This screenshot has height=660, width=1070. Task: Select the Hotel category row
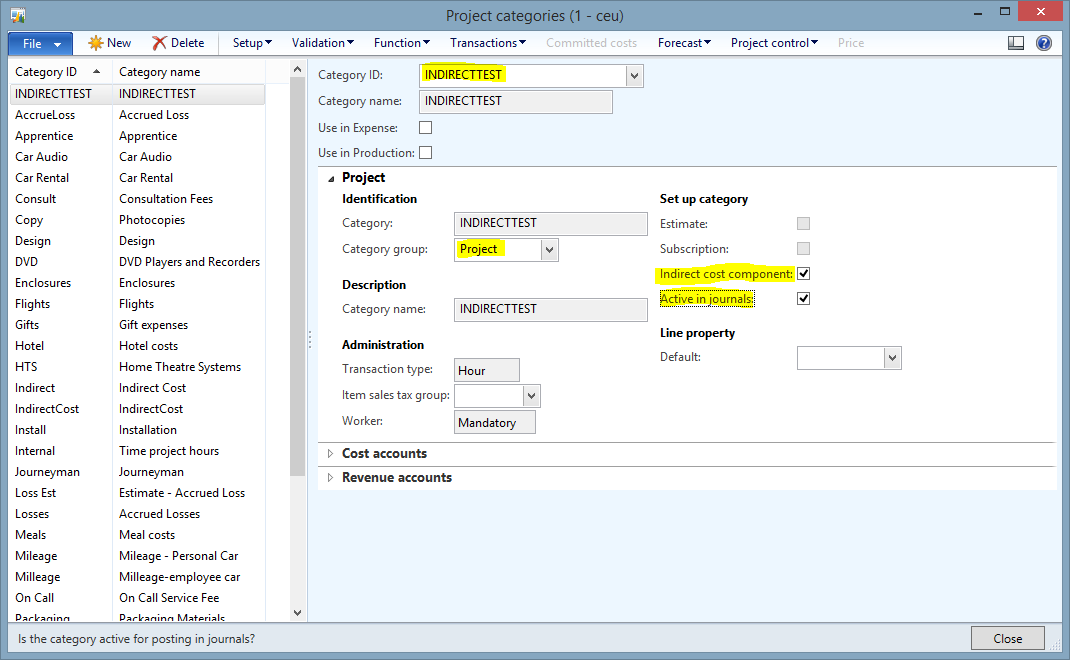[x=30, y=346]
